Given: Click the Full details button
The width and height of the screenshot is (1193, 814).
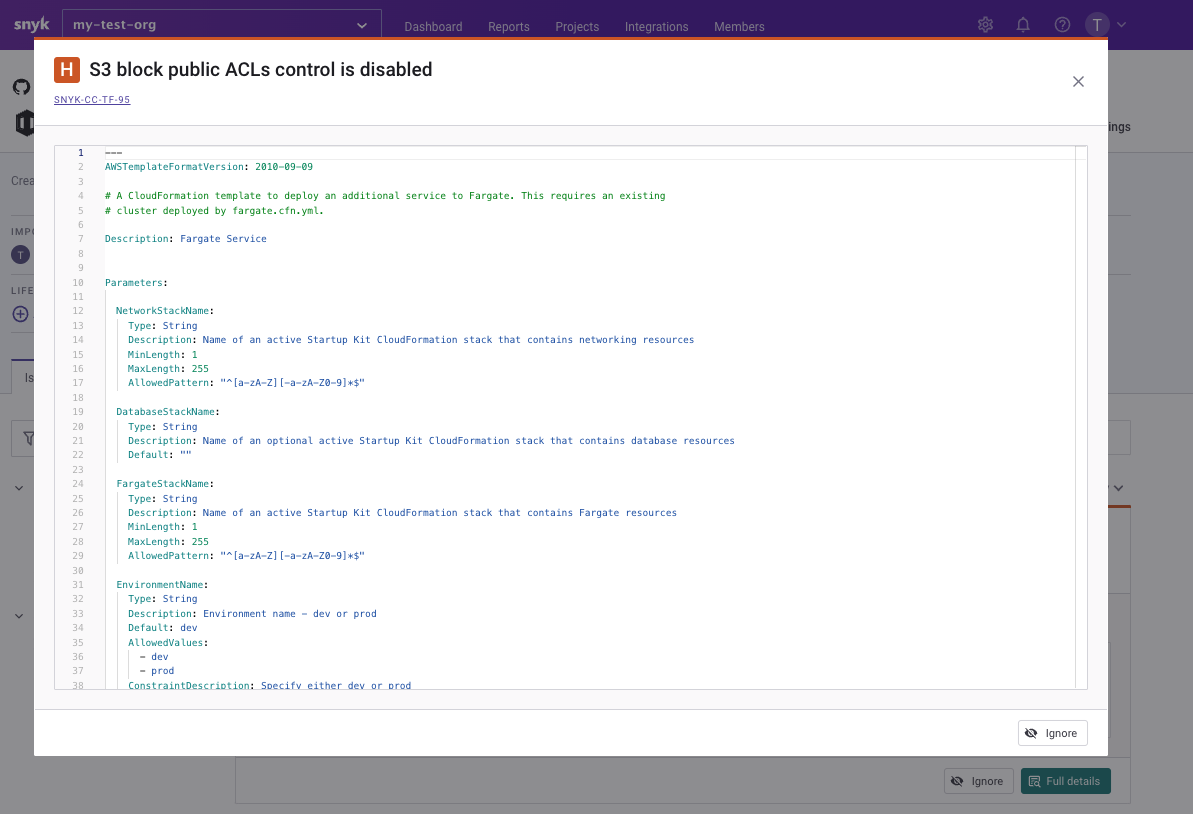Looking at the screenshot, I should click(1065, 781).
